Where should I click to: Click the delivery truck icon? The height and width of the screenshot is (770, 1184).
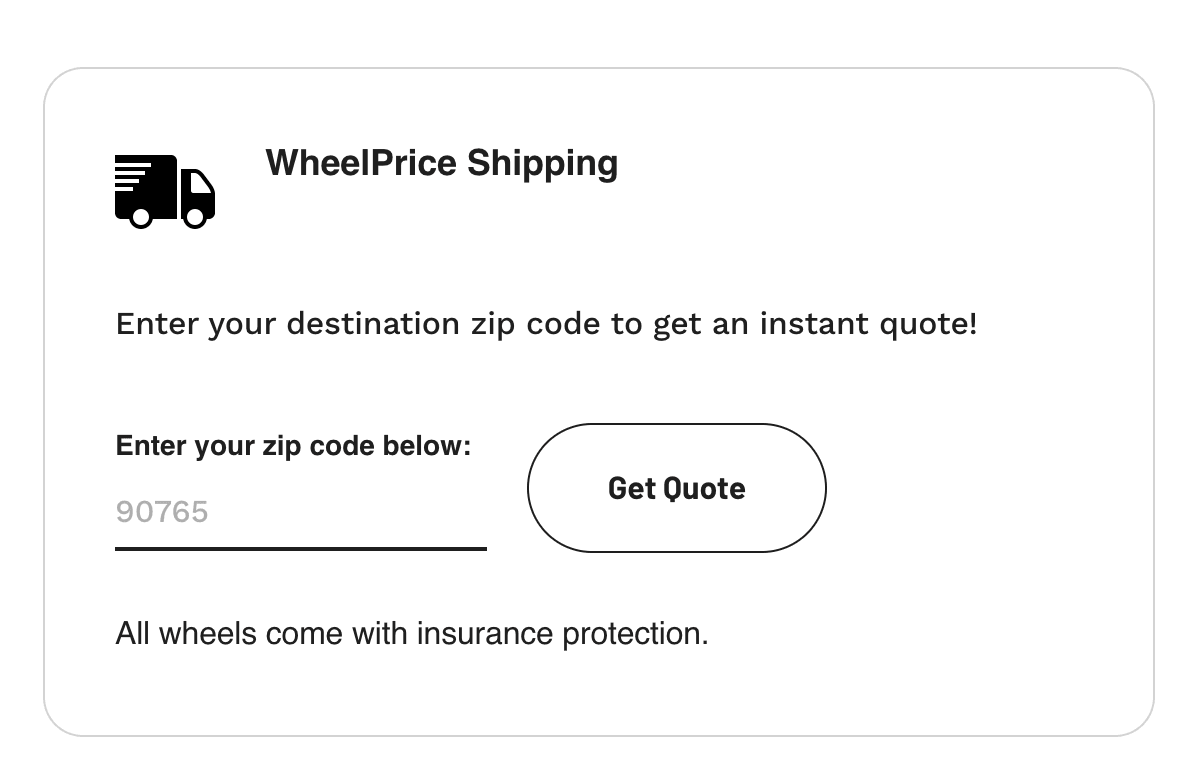coord(165,190)
